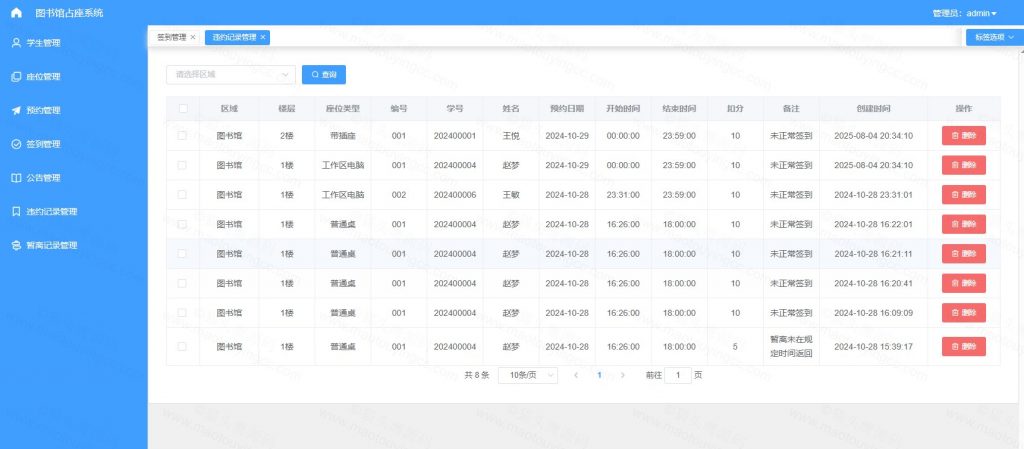Viewport: 1024px width, 449px height.
Task: Toggle the select-all header checkbox
Action: tap(183, 108)
